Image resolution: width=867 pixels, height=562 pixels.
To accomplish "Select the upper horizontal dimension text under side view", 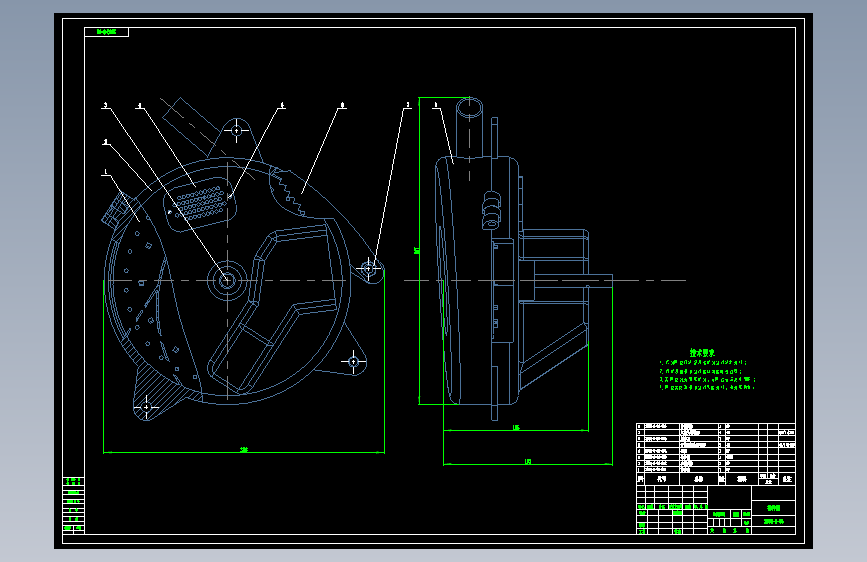I will pos(516,427).
